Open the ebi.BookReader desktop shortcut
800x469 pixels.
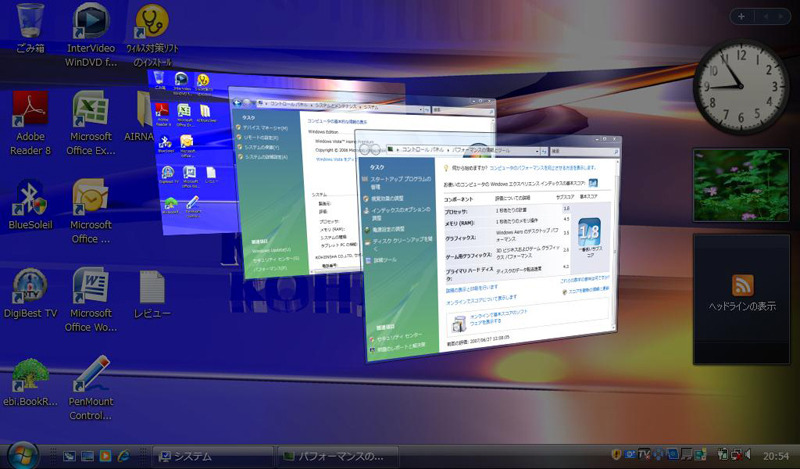pos(30,382)
